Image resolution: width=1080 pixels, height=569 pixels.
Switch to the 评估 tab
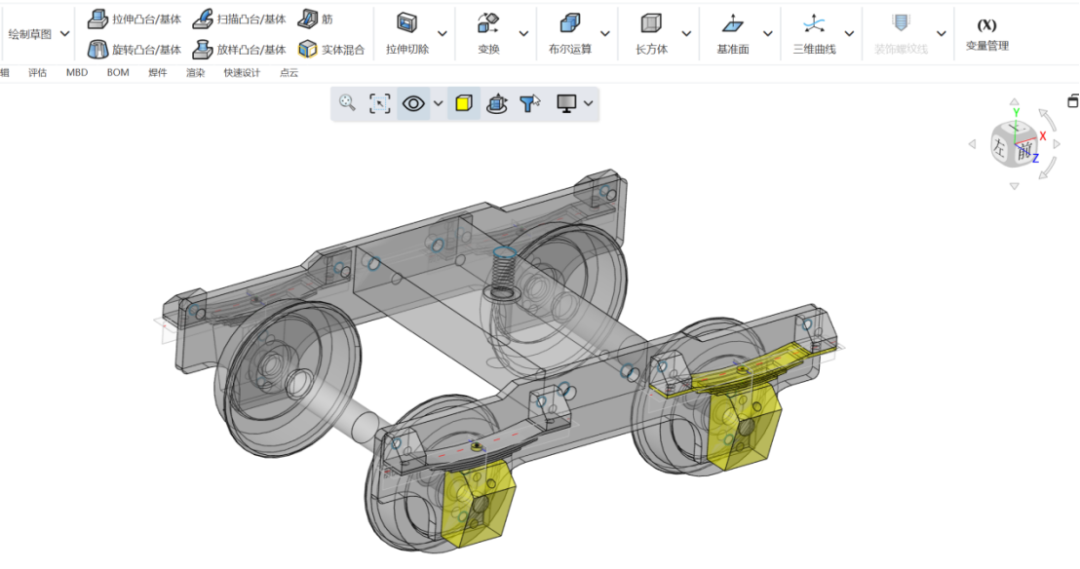(37, 72)
